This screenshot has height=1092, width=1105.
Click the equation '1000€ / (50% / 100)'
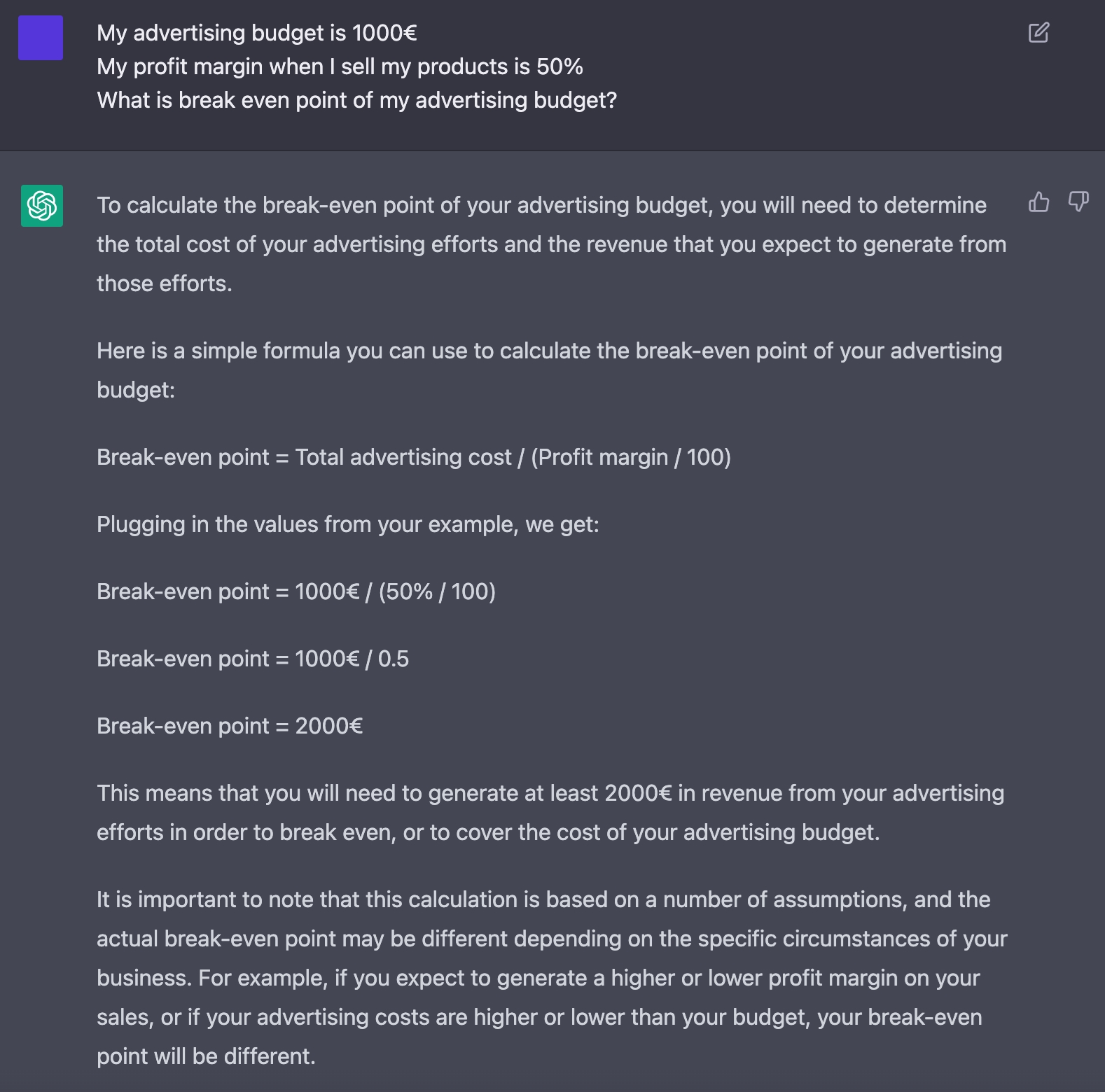tap(396, 591)
